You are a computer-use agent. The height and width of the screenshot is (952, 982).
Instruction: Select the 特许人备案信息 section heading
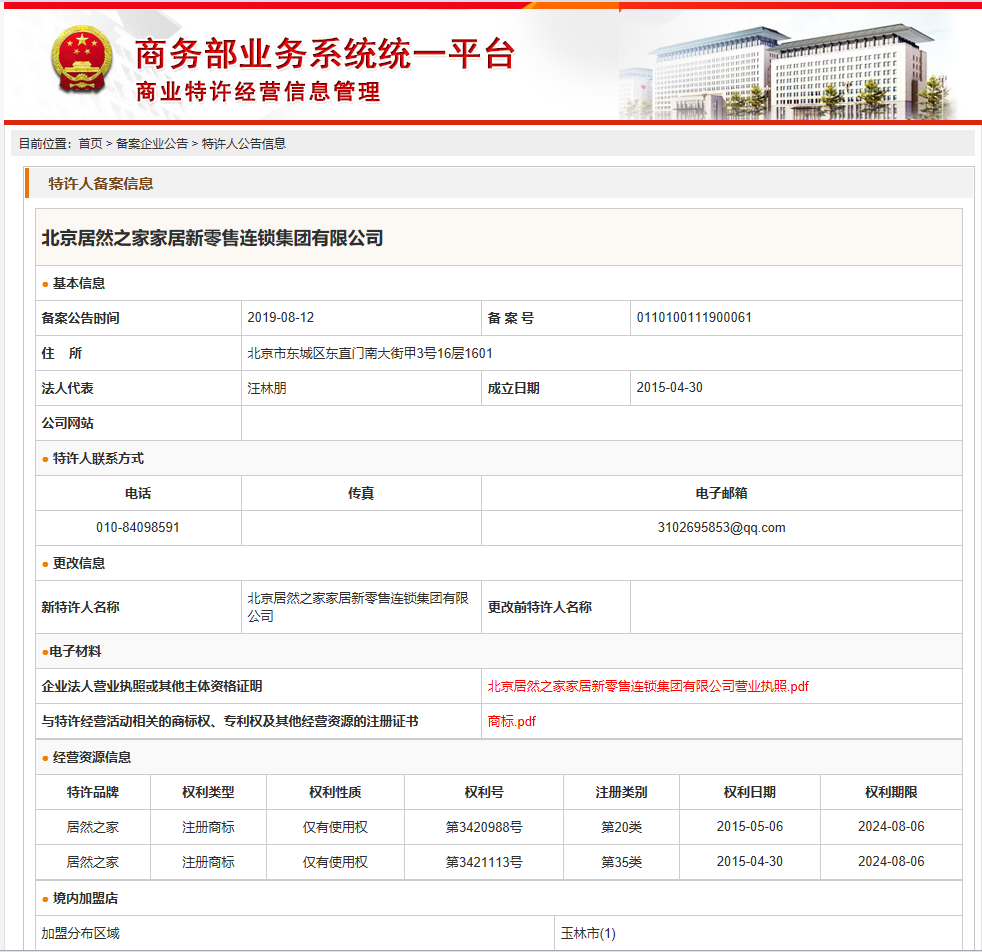[101, 184]
